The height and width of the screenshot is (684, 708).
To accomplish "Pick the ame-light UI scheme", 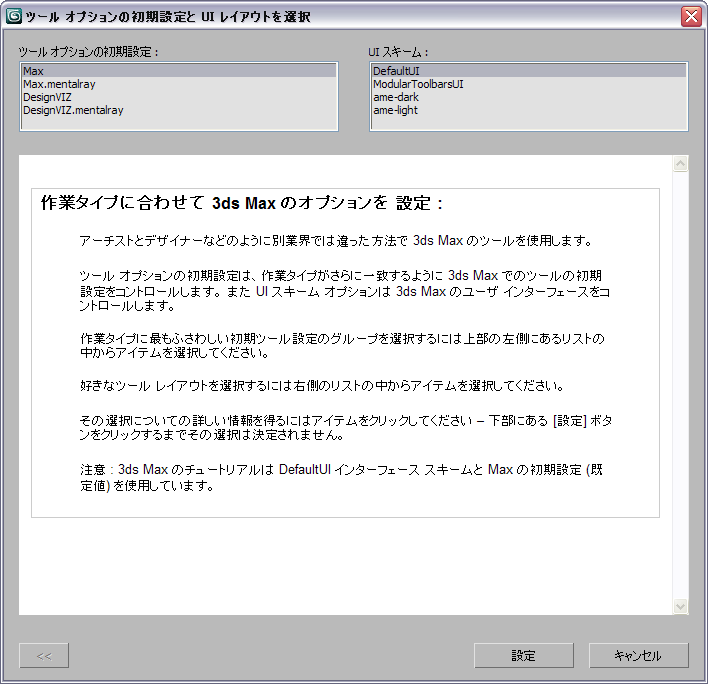I will pos(529,110).
